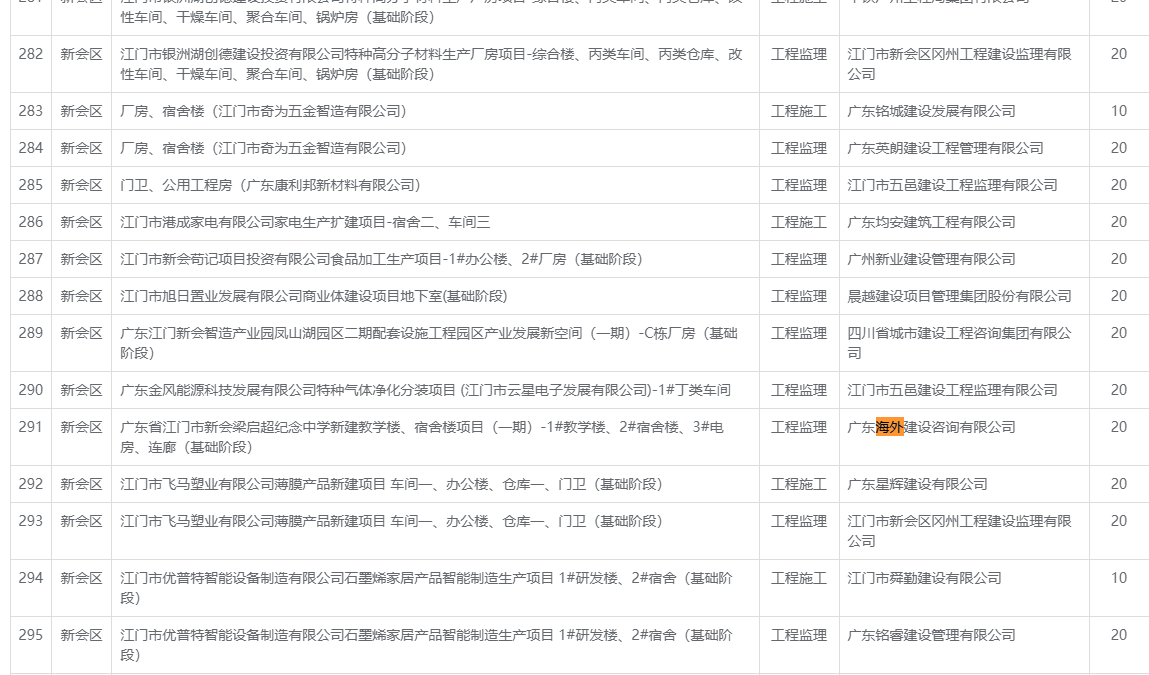This screenshot has width=1149, height=675.
Task: Click the 江门市港成家电有限公司 project entry
Action: (305, 222)
